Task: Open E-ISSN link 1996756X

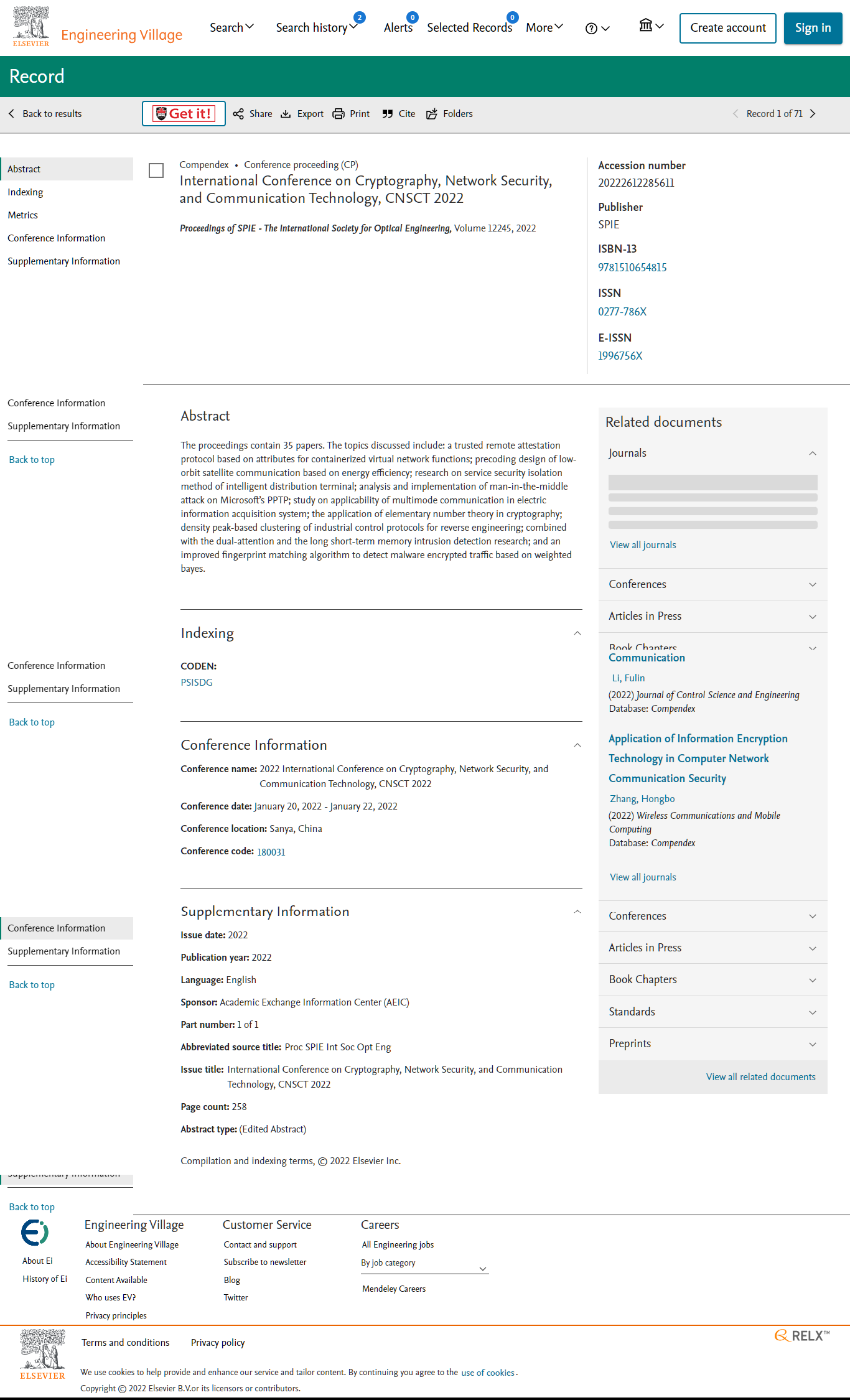Action: (620, 356)
